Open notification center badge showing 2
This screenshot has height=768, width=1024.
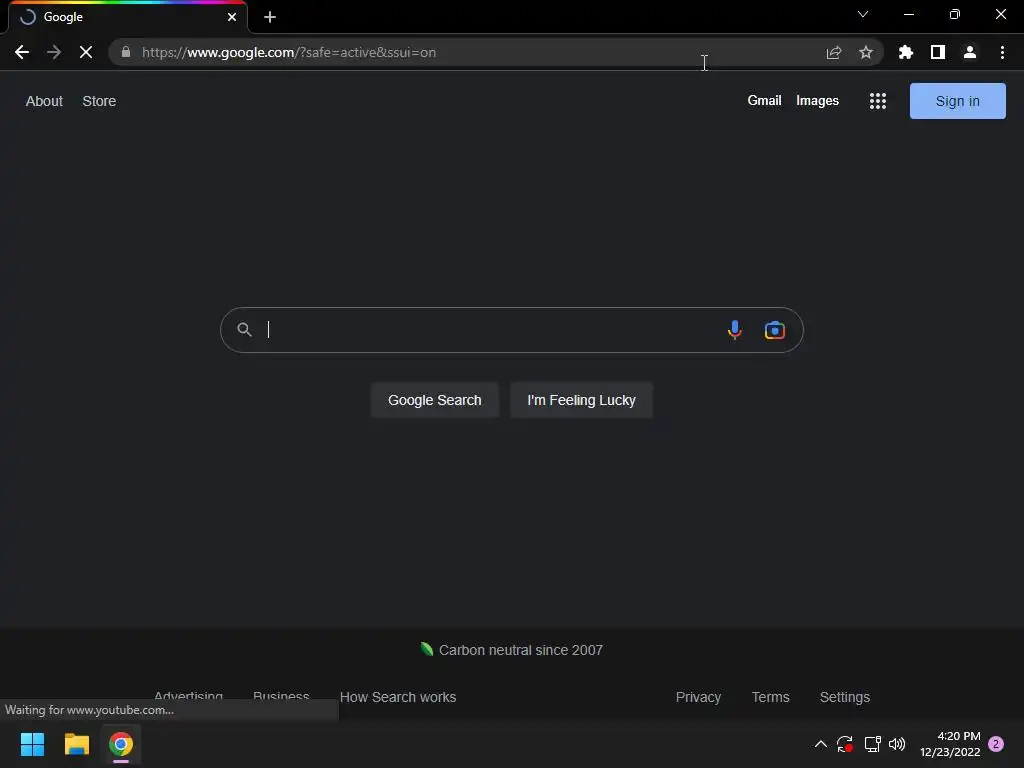(996, 744)
